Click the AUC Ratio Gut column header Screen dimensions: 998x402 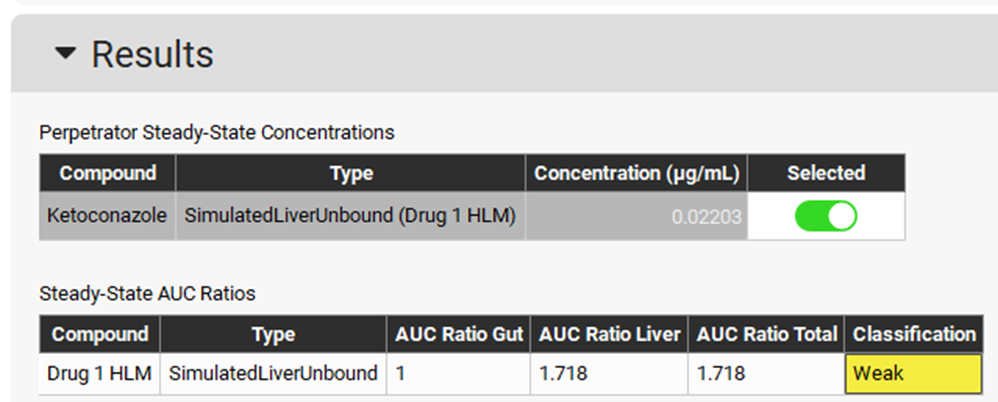[457, 334]
